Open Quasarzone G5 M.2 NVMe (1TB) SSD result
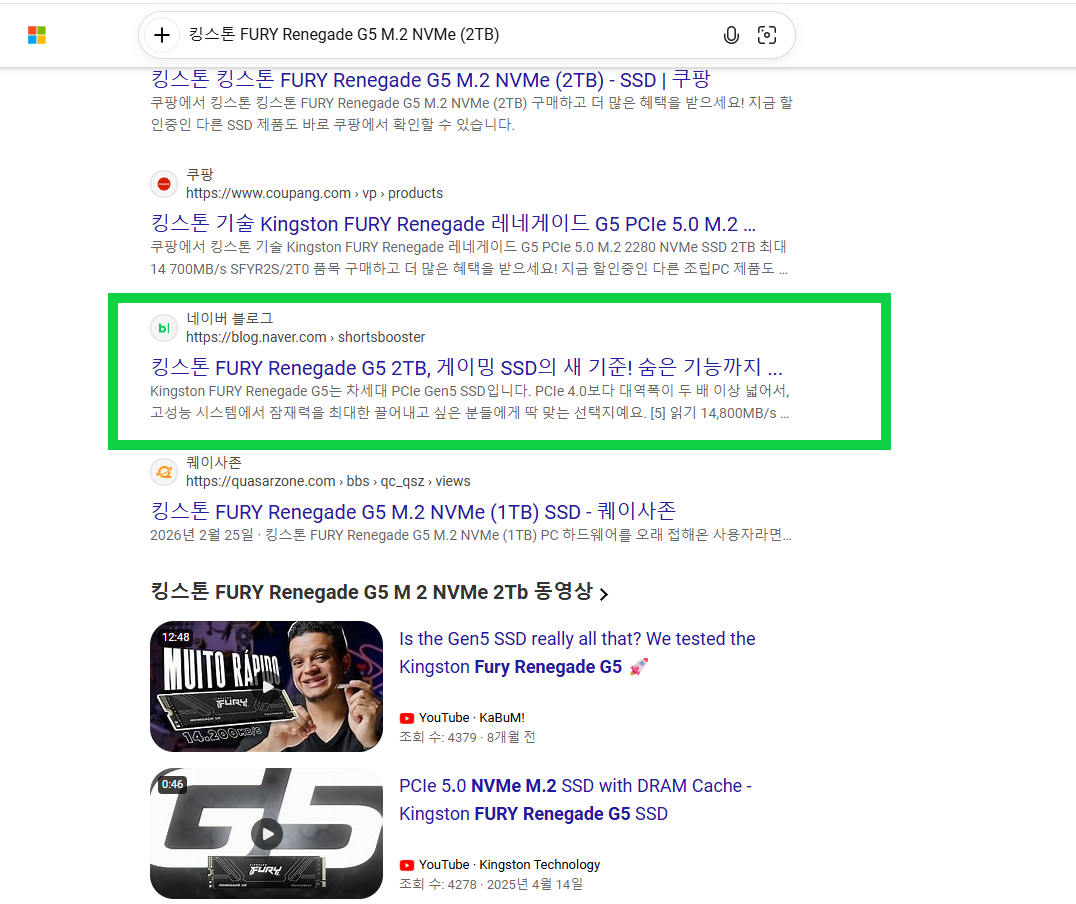 [413, 512]
